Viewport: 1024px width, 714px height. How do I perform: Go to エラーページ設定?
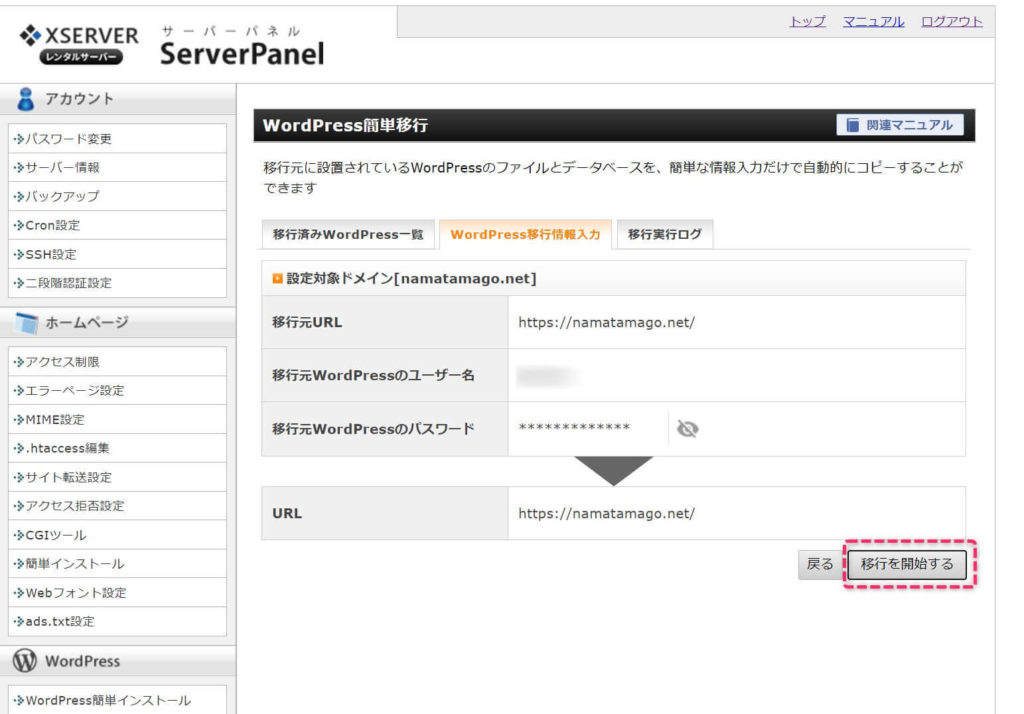[x=118, y=390]
